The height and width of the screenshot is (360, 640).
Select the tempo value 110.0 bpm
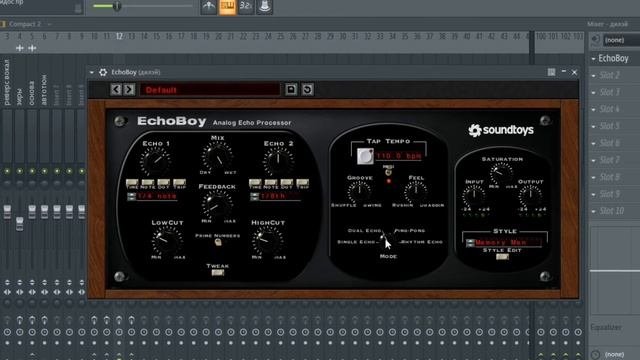(399, 156)
